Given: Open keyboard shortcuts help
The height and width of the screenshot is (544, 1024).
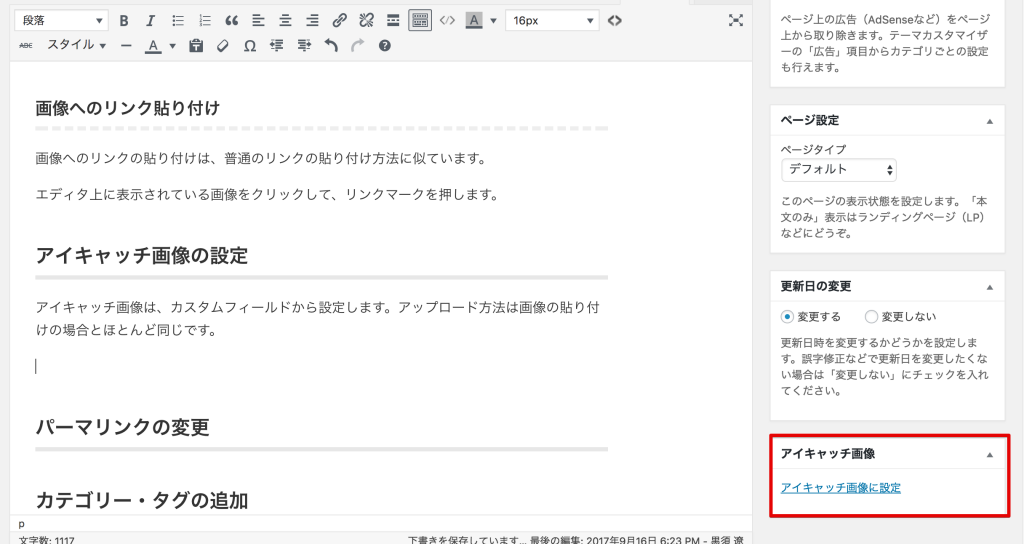Looking at the screenshot, I should click(x=385, y=46).
